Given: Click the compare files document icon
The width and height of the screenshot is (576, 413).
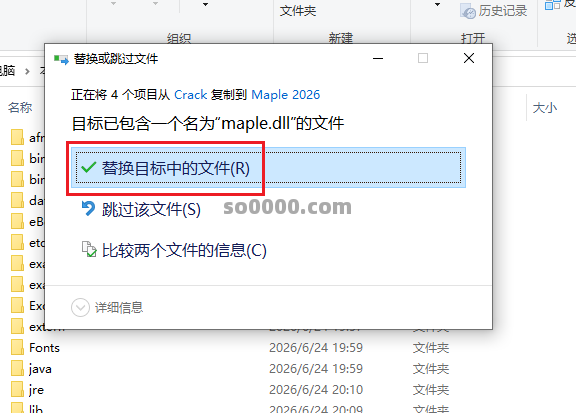Looking at the screenshot, I should [89, 249].
